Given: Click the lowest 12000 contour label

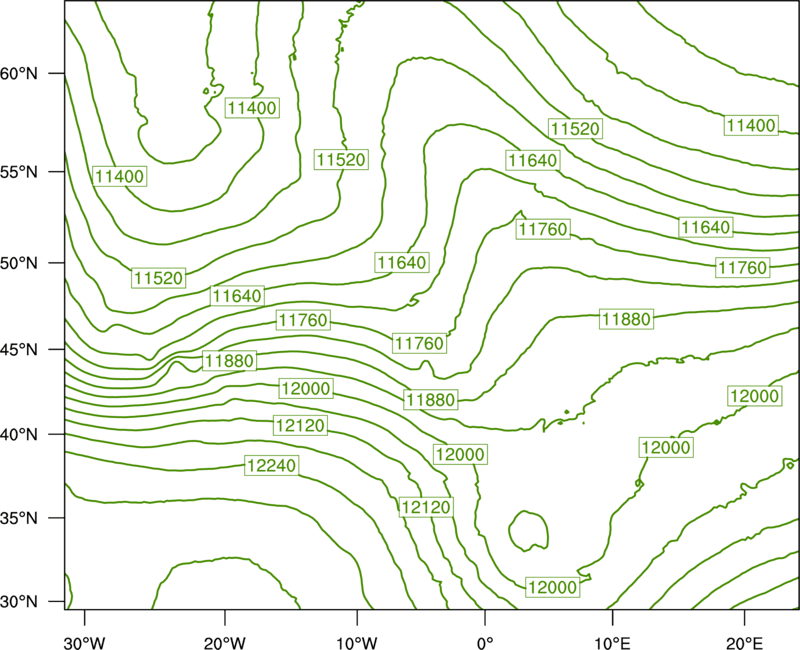Looking at the screenshot, I should (553, 587).
